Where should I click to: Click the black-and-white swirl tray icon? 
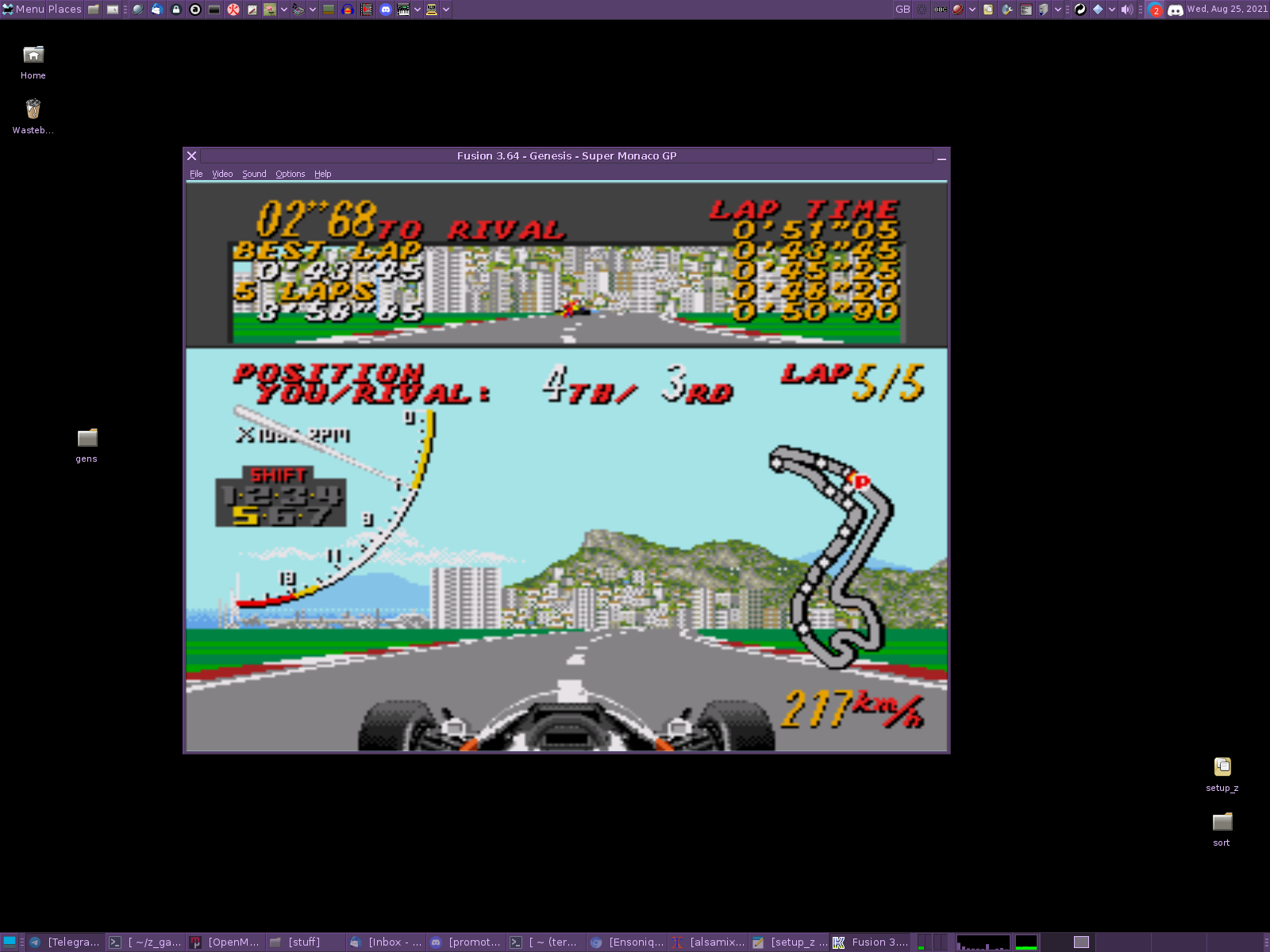point(1080,10)
